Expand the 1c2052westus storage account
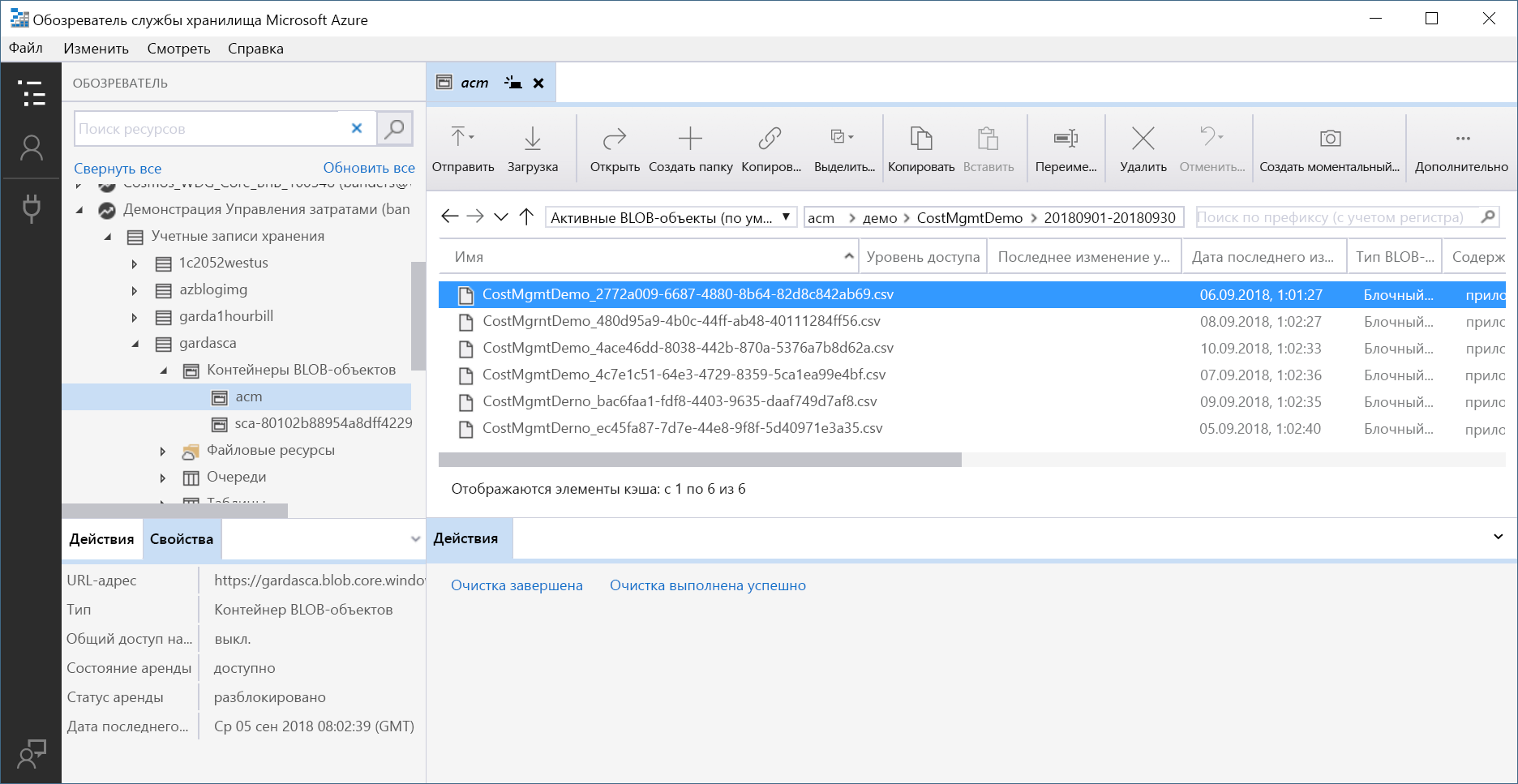 135,263
